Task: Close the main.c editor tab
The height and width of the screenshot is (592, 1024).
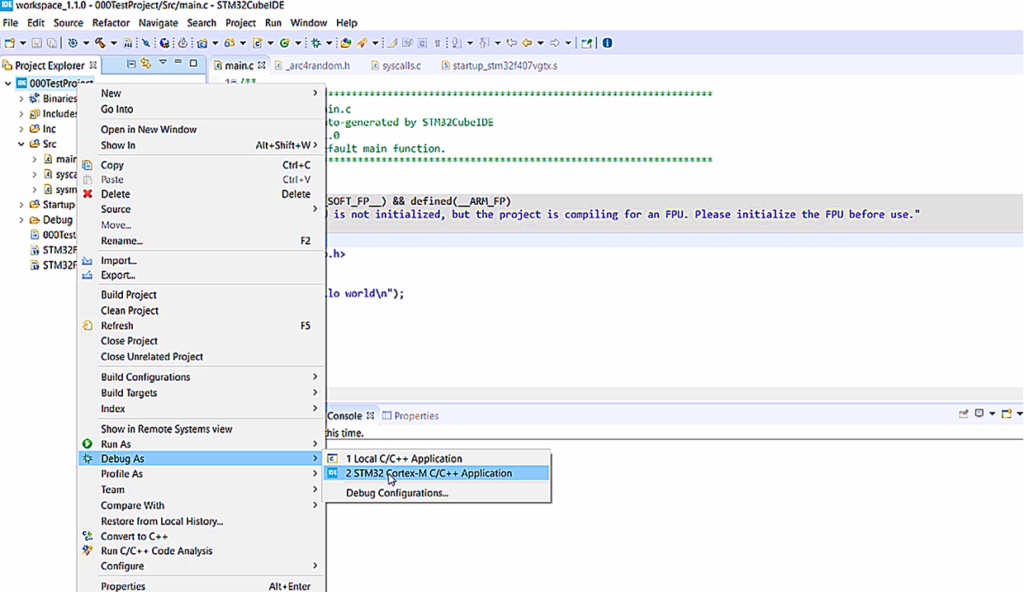Action: [261, 65]
